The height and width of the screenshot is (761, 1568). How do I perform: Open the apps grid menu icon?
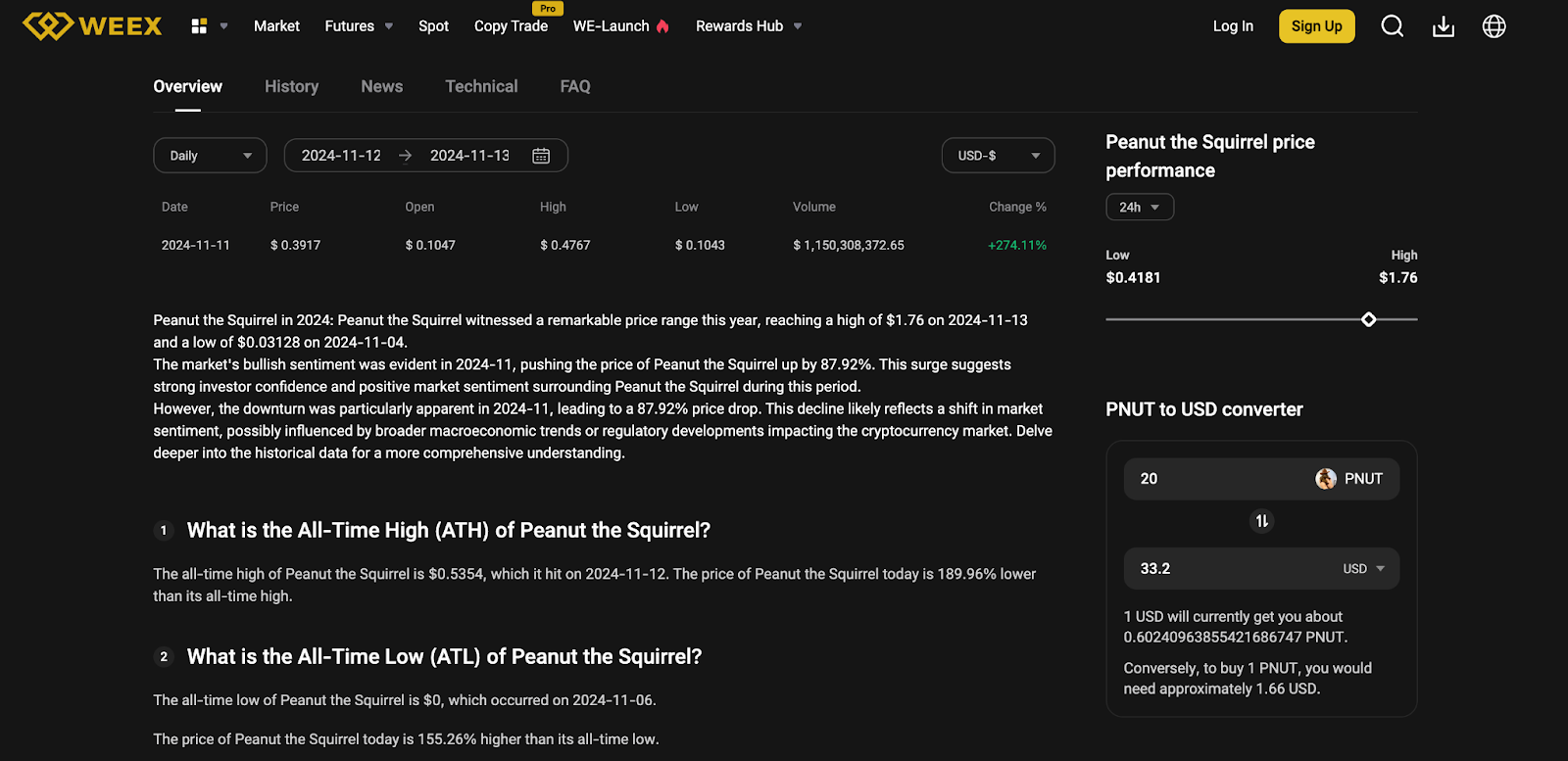click(199, 26)
